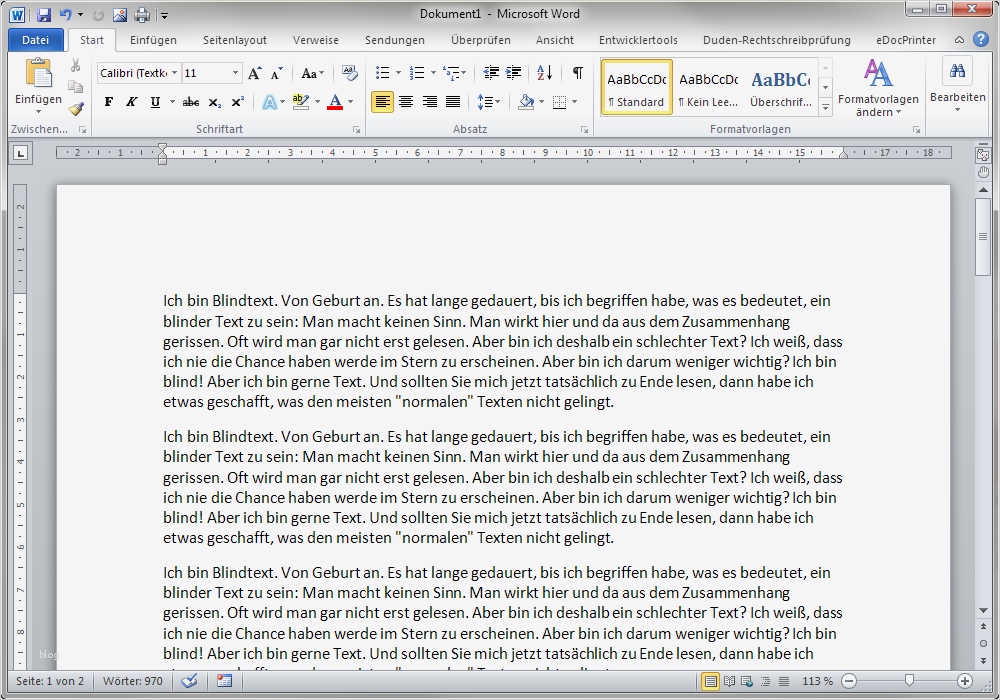Switch to the Einfügen ribbon tab
Viewport: 1000px width, 700px height.
pos(153,40)
